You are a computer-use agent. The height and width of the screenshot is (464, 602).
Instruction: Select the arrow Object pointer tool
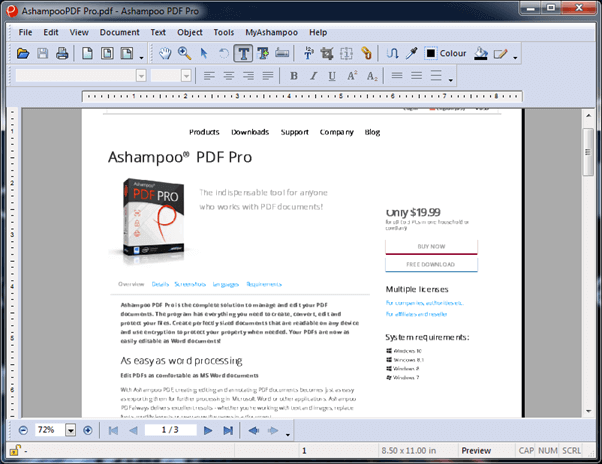204,53
